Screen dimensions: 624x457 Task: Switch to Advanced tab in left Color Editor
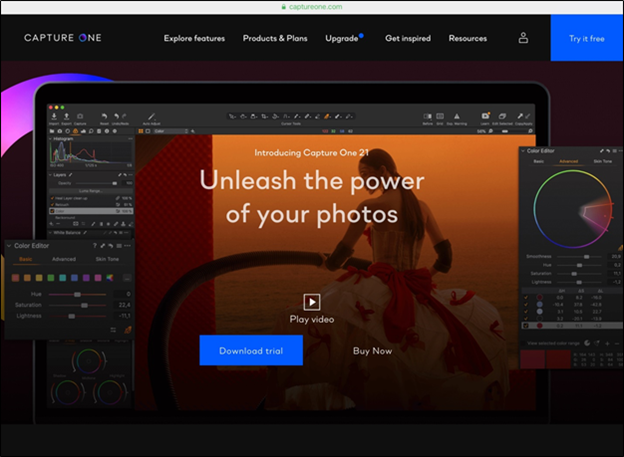[64, 259]
